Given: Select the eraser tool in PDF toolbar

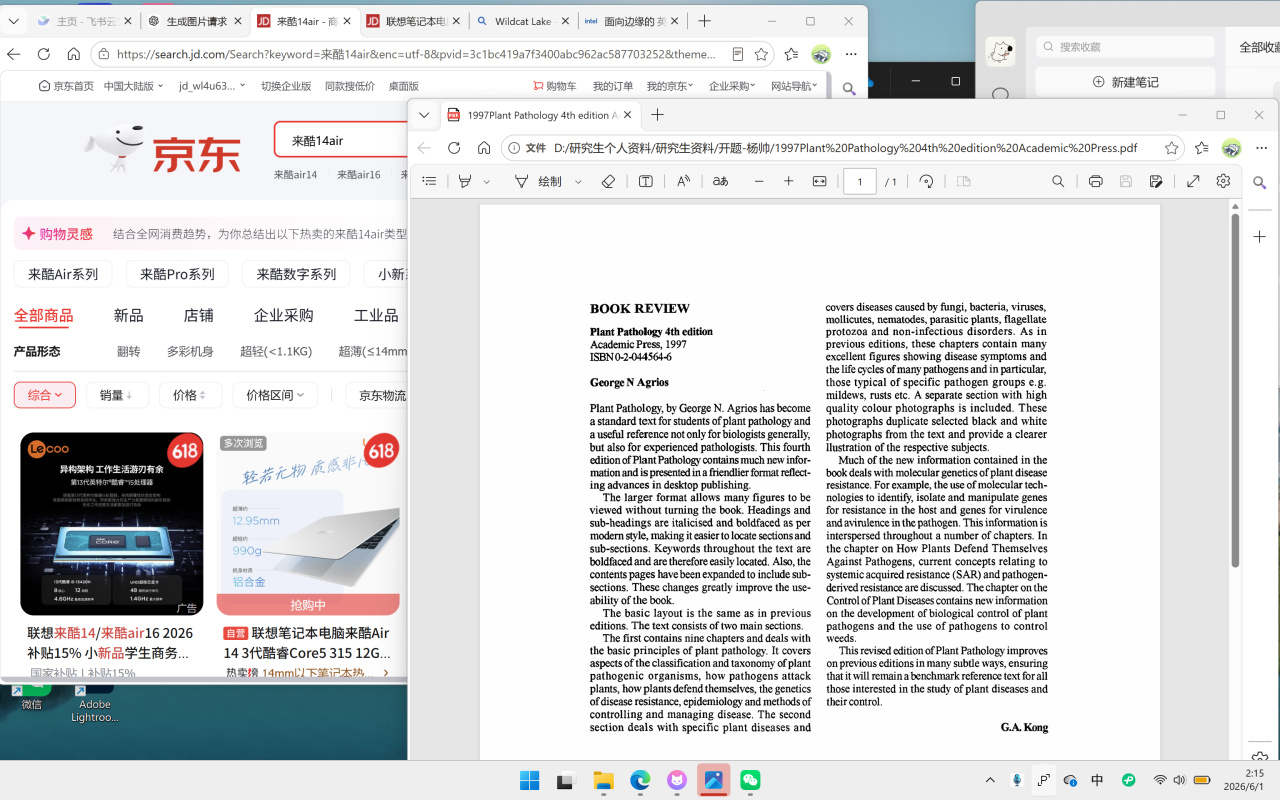Looking at the screenshot, I should (x=608, y=181).
